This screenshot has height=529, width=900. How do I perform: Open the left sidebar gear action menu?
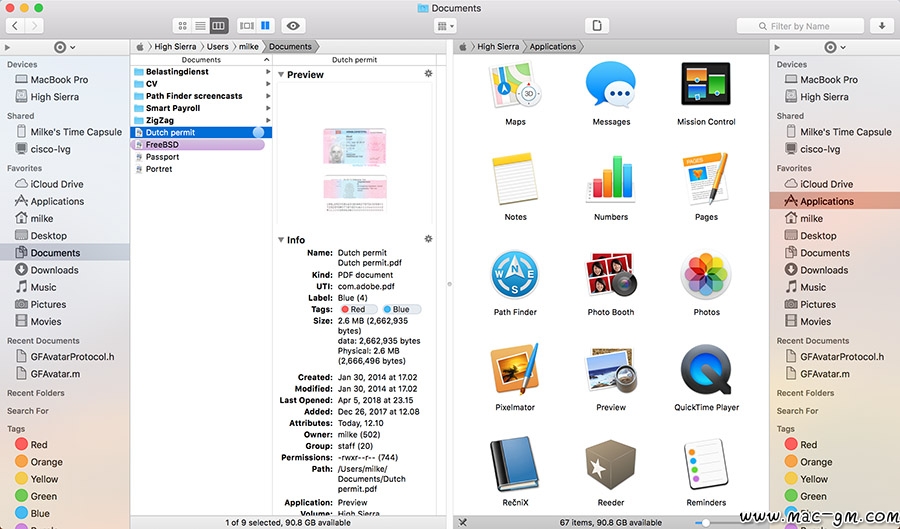click(x=64, y=47)
